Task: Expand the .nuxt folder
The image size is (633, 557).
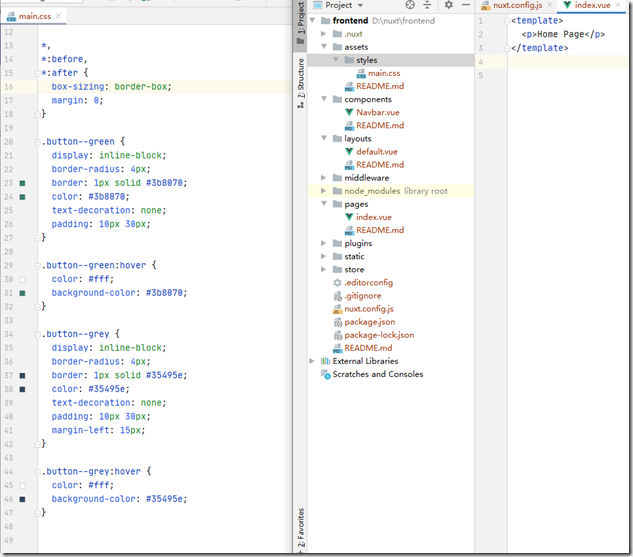Action: tap(323, 34)
